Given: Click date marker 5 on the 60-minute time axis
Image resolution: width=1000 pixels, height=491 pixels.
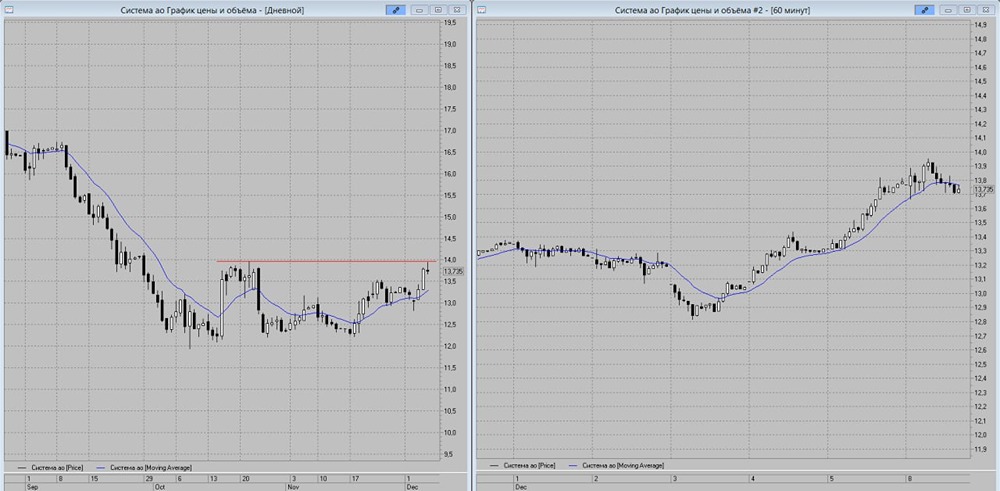Looking at the screenshot, I should click(x=831, y=478).
